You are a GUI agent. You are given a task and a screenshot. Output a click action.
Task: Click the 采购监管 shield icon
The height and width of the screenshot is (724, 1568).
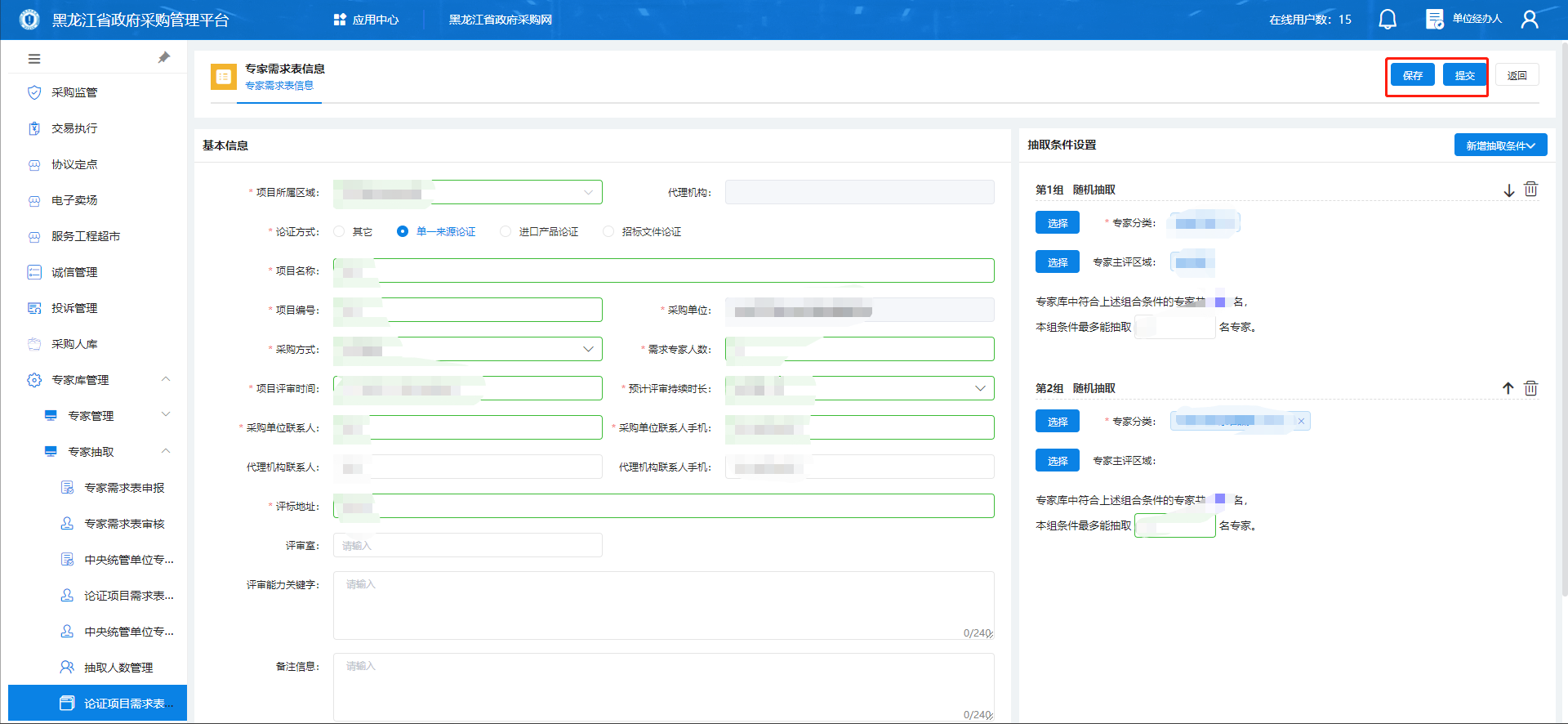point(34,92)
